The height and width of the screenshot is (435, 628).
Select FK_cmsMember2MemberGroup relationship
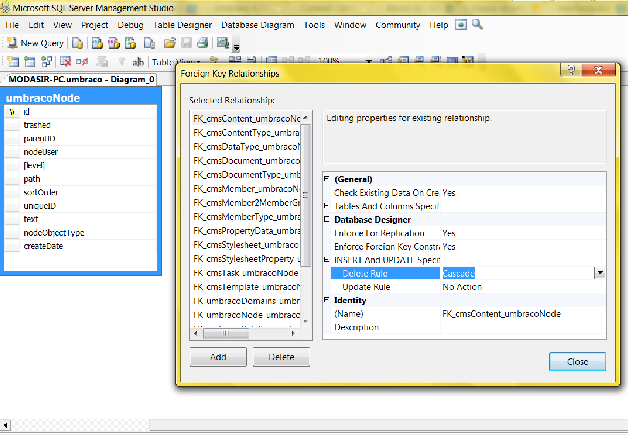point(246,203)
